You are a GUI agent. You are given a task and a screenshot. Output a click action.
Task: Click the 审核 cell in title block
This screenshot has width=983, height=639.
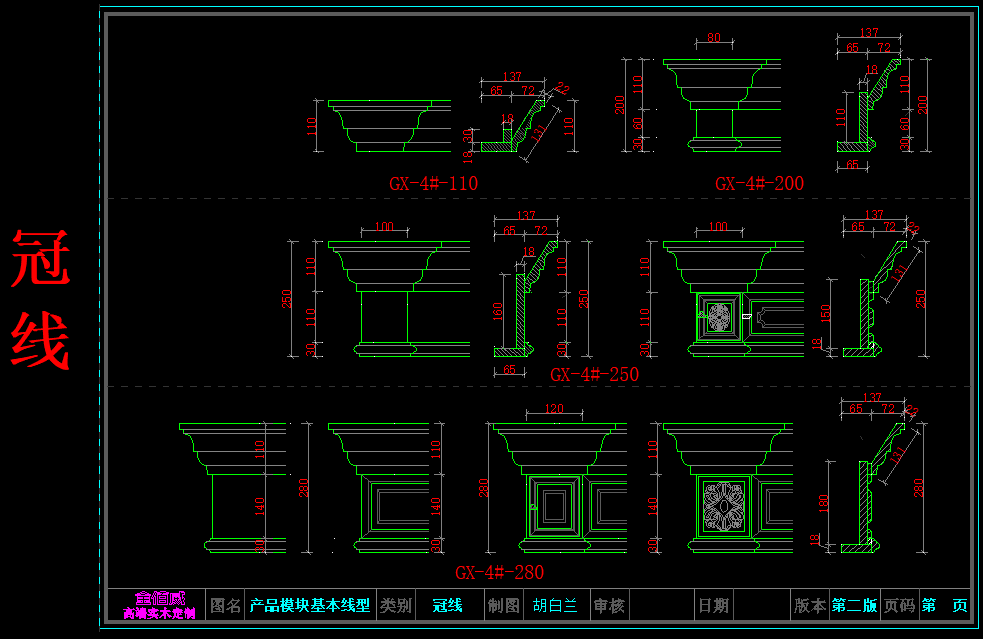click(x=609, y=605)
